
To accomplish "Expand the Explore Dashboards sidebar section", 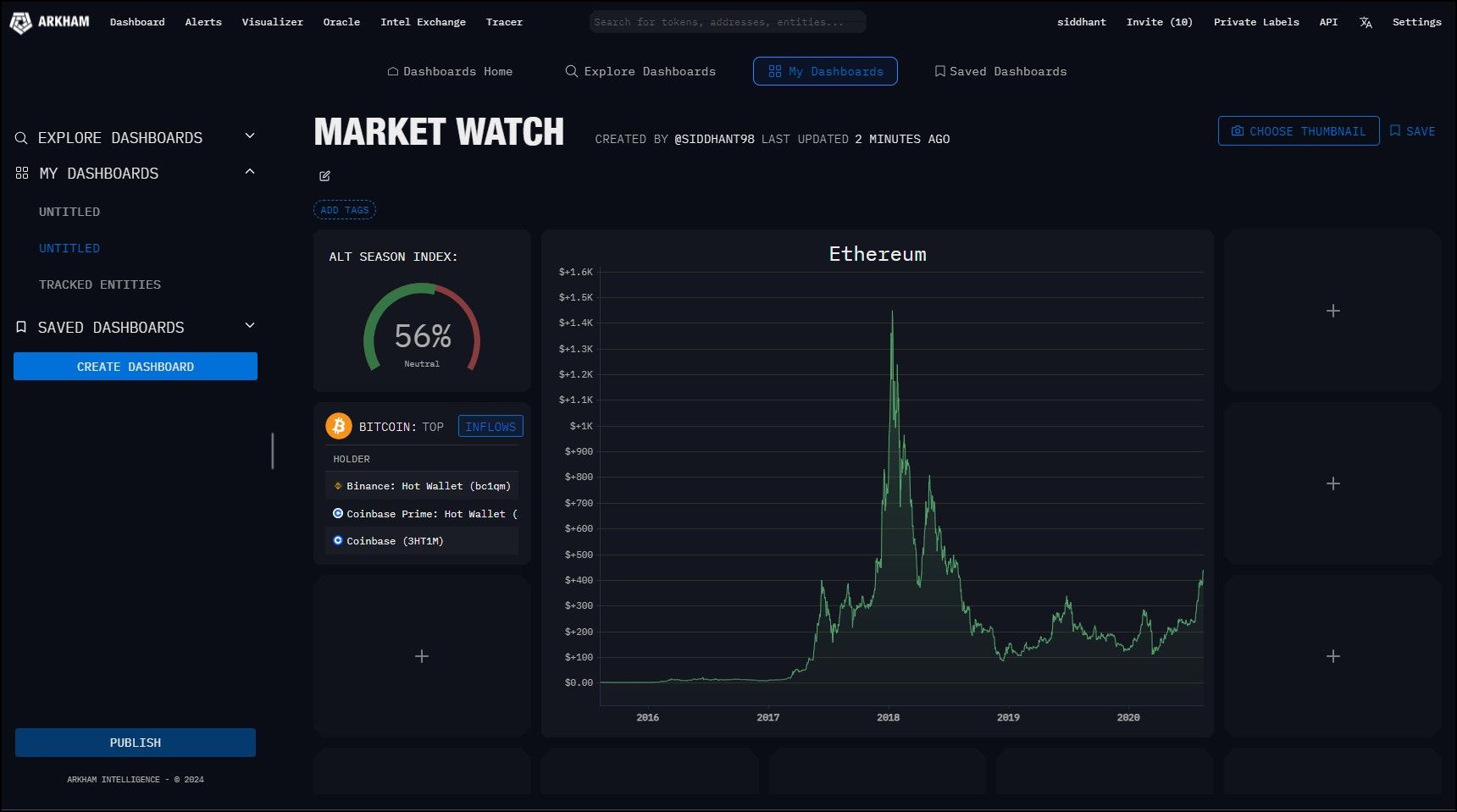I will coord(250,136).
